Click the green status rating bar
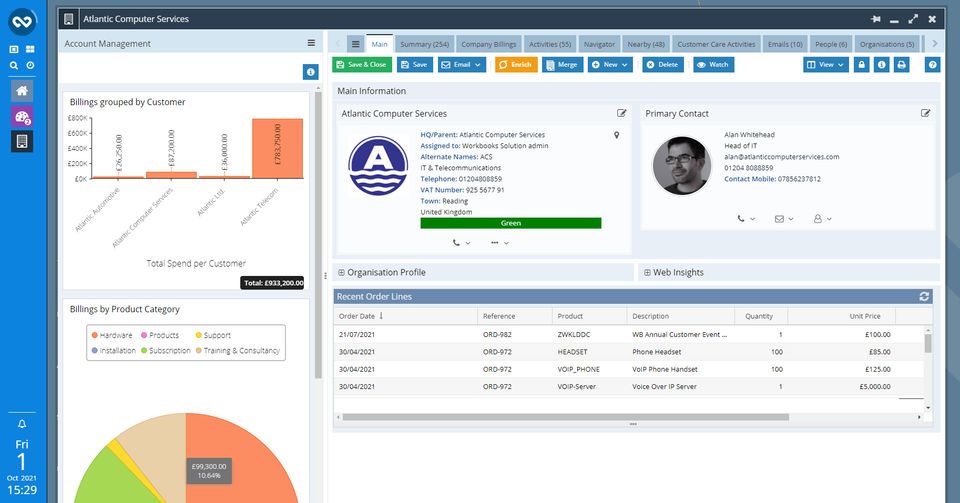The height and width of the screenshot is (503, 960). click(511, 223)
